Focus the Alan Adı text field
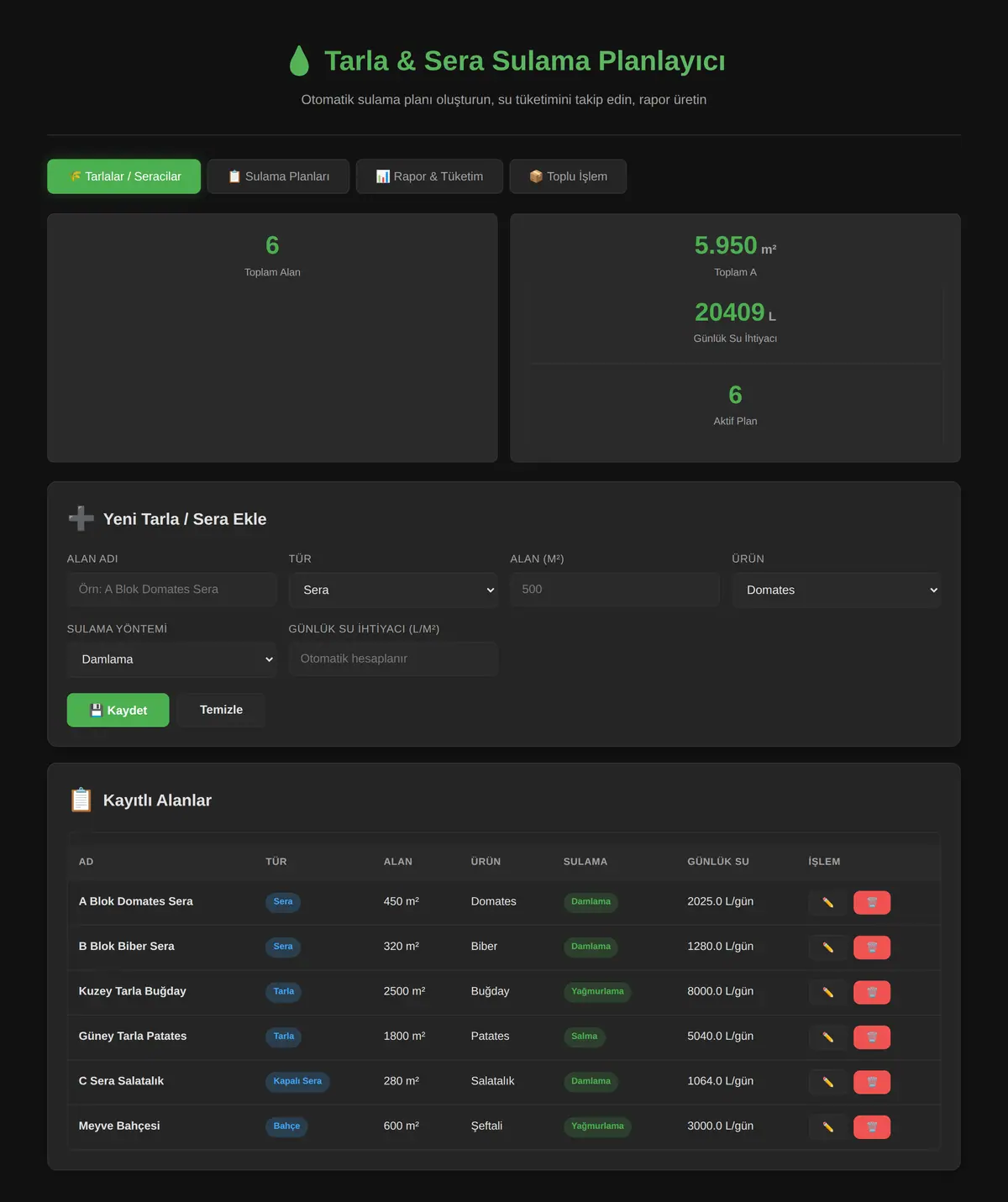Viewport: 1008px width, 1202px height. [x=172, y=590]
